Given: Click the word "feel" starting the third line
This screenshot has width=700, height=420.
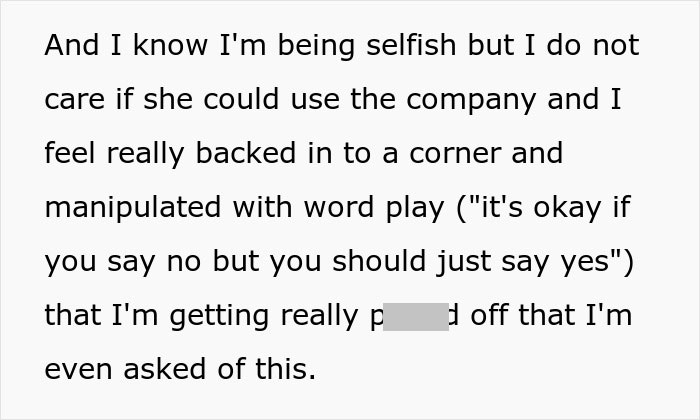Looking at the screenshot, I should click(x=71, y=154).
